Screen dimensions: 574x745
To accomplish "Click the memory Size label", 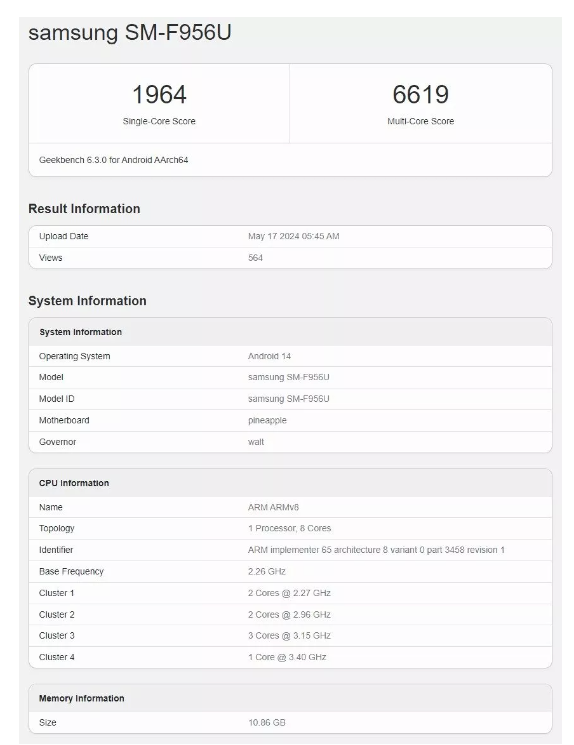I will pos(48,722).
